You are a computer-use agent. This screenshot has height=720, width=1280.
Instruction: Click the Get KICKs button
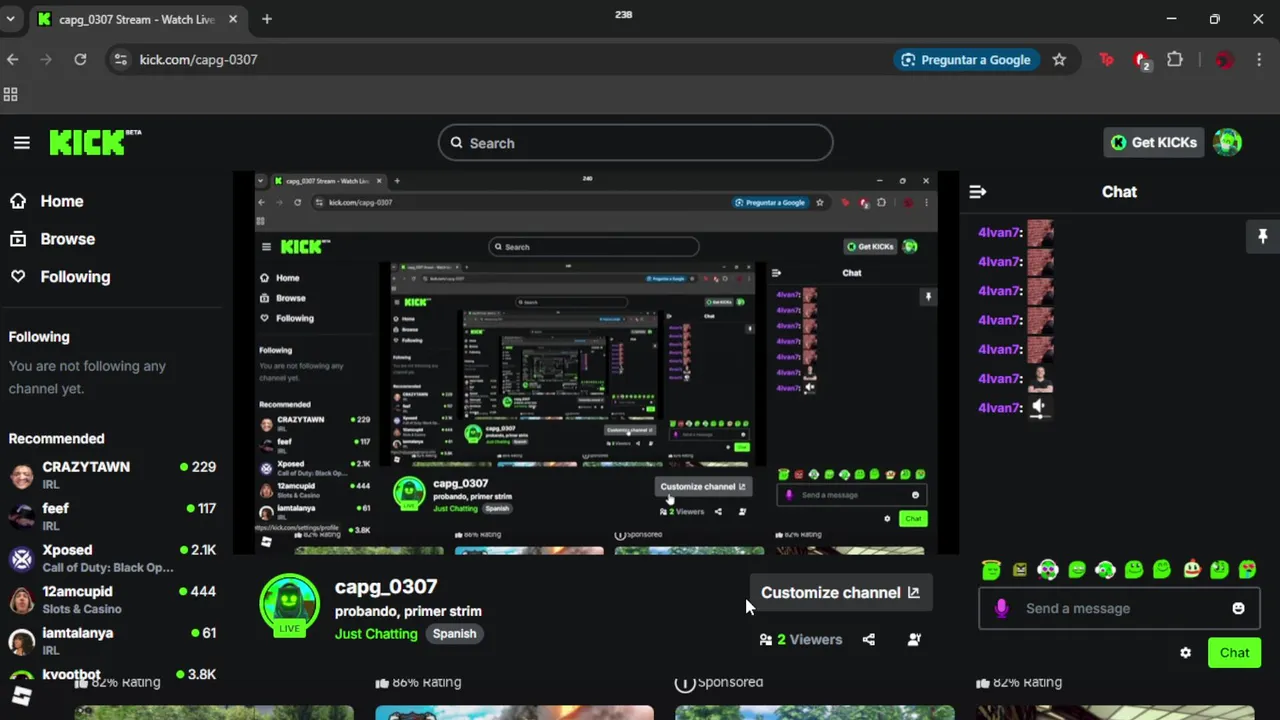point(1153,142)
